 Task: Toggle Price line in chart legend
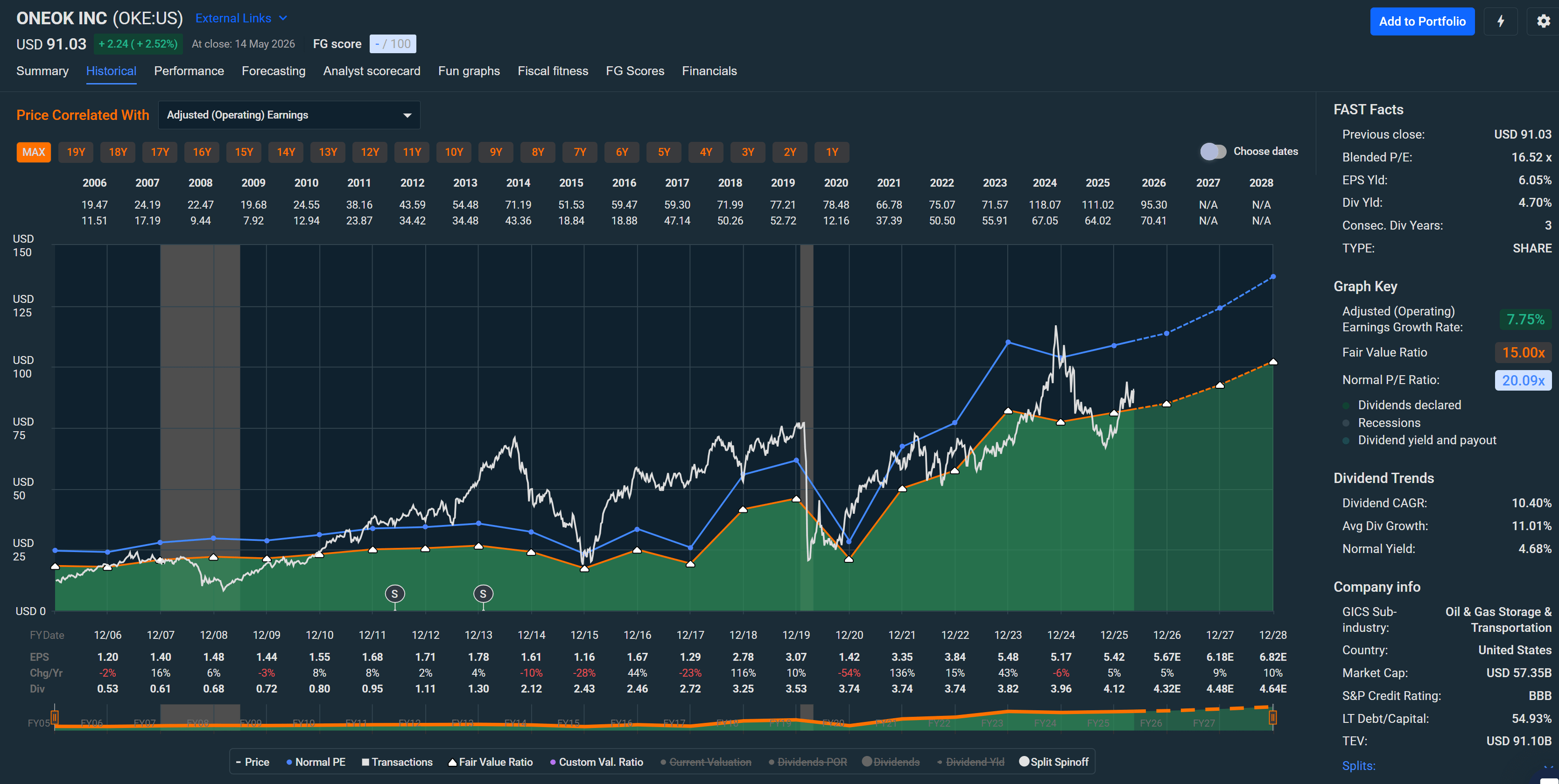(253, 762)
